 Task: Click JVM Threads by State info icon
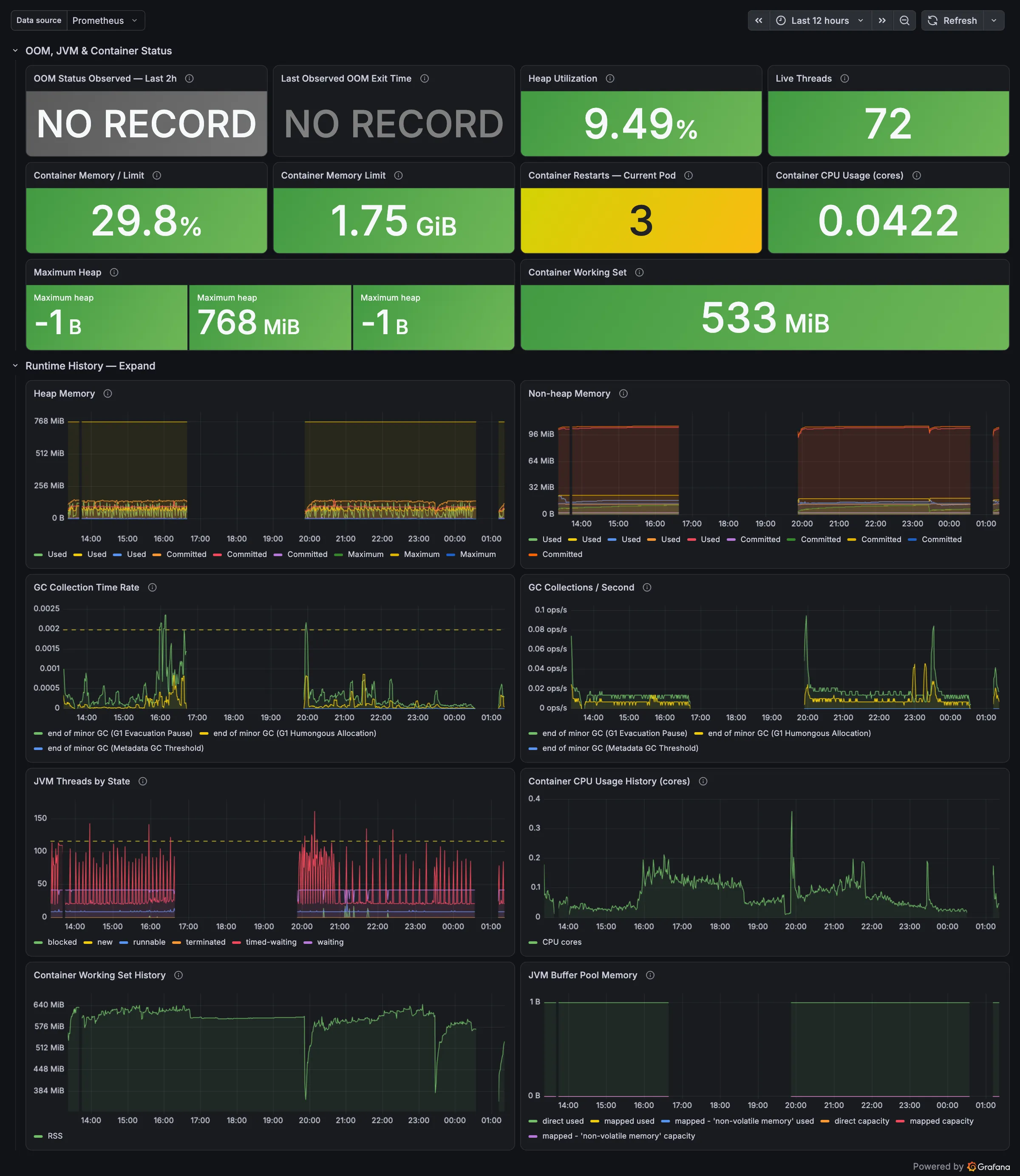143,781
